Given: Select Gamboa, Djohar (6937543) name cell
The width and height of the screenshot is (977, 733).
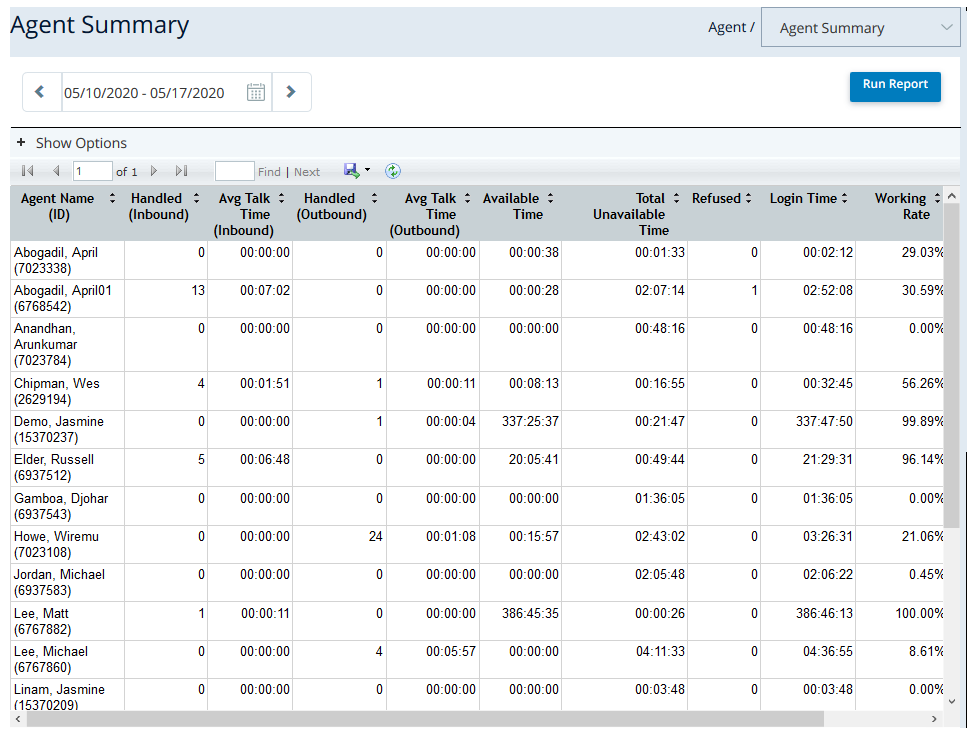Looking at the screenshot, I should 67,506.
